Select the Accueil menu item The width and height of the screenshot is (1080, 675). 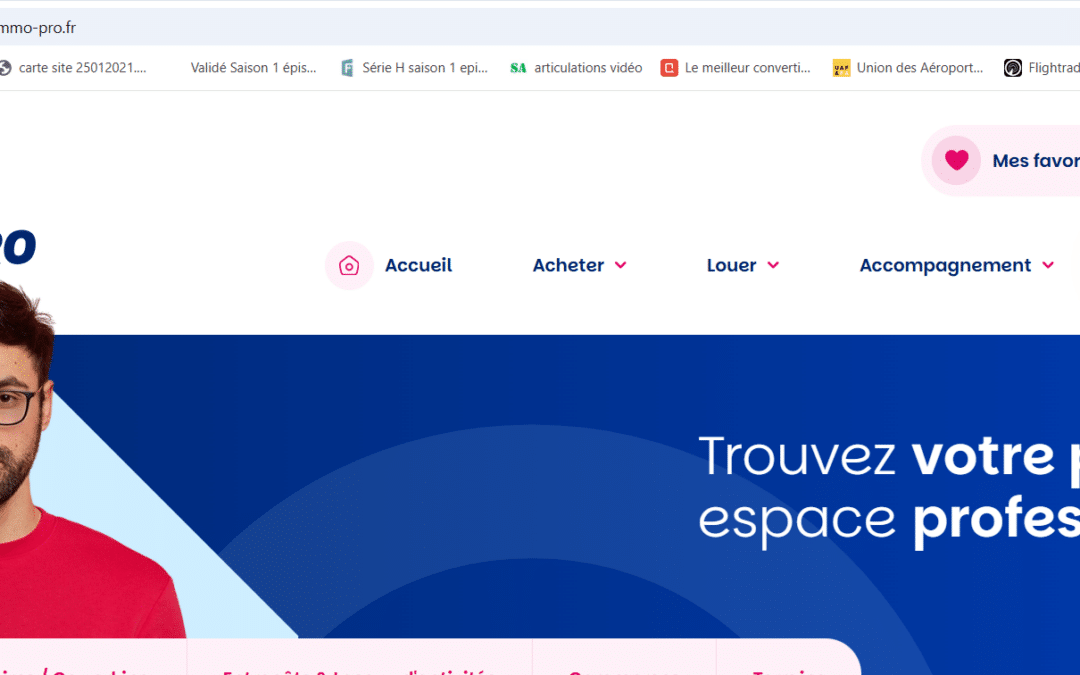[x=418, y=265]
